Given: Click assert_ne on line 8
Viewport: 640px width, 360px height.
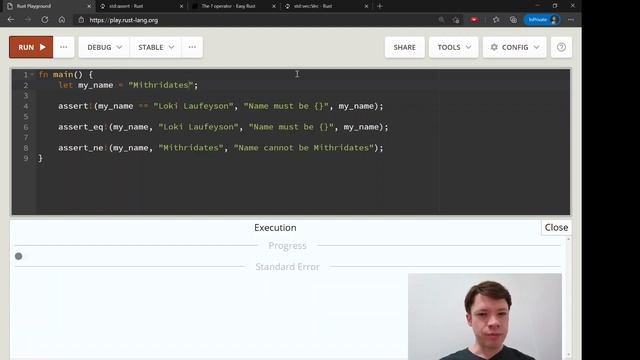Looking at the screenshot, I should point(82,147).
